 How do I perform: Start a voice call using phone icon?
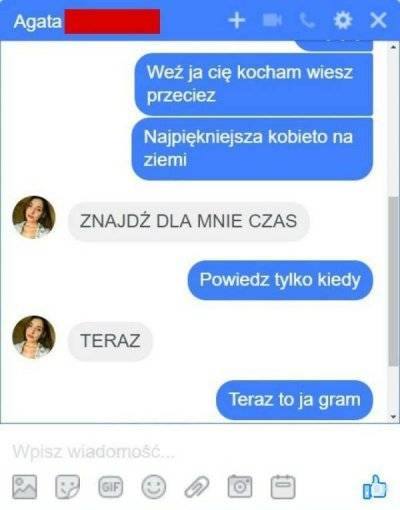(x=307, y=21)
